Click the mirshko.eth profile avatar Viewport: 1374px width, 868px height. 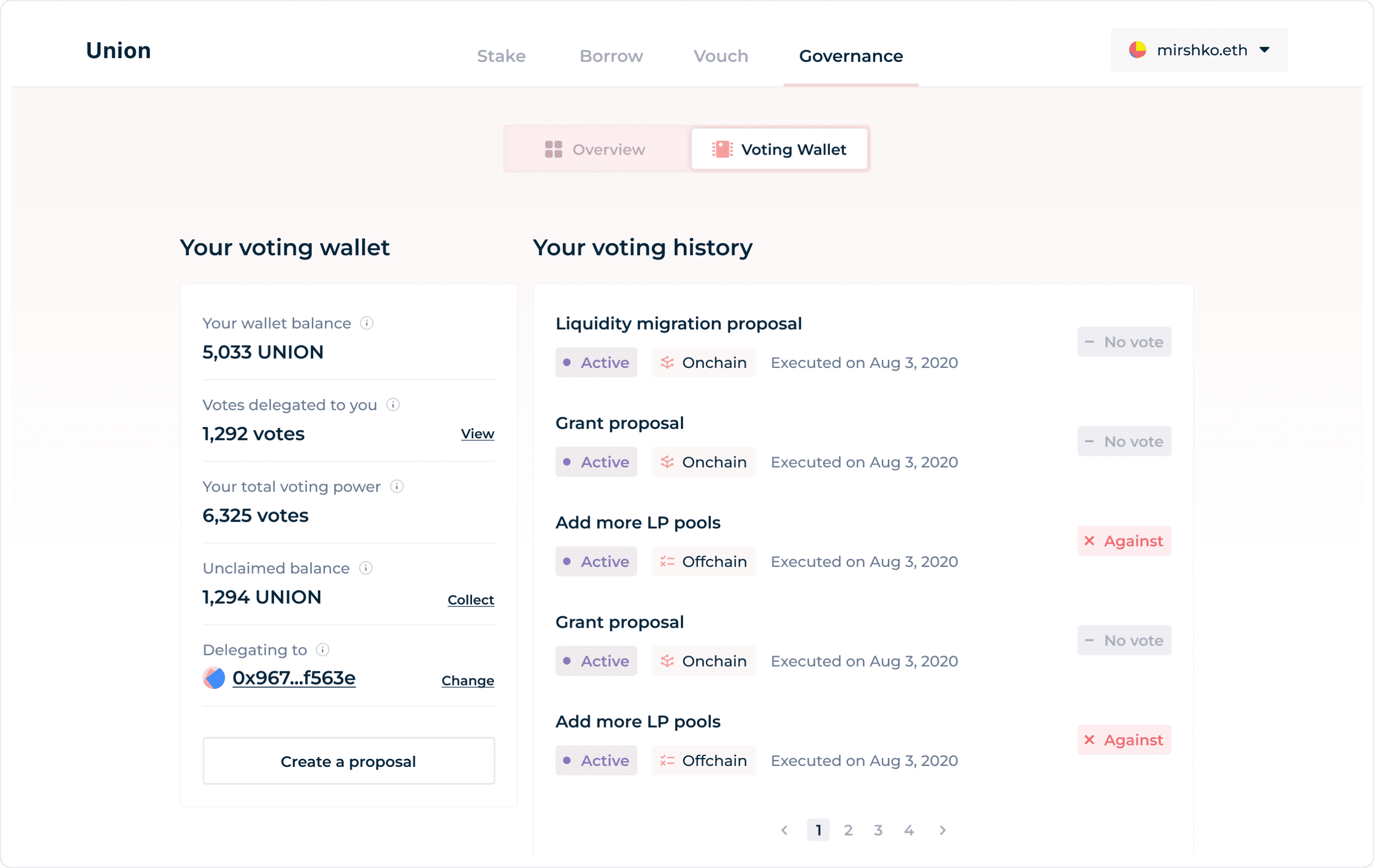tap(1137, 50)
